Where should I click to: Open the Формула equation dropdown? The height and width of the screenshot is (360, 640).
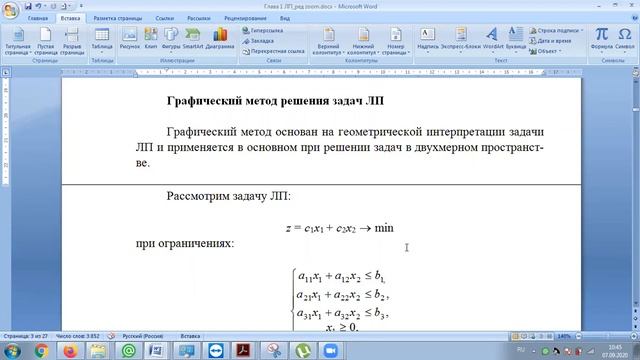tap(602, 41)
